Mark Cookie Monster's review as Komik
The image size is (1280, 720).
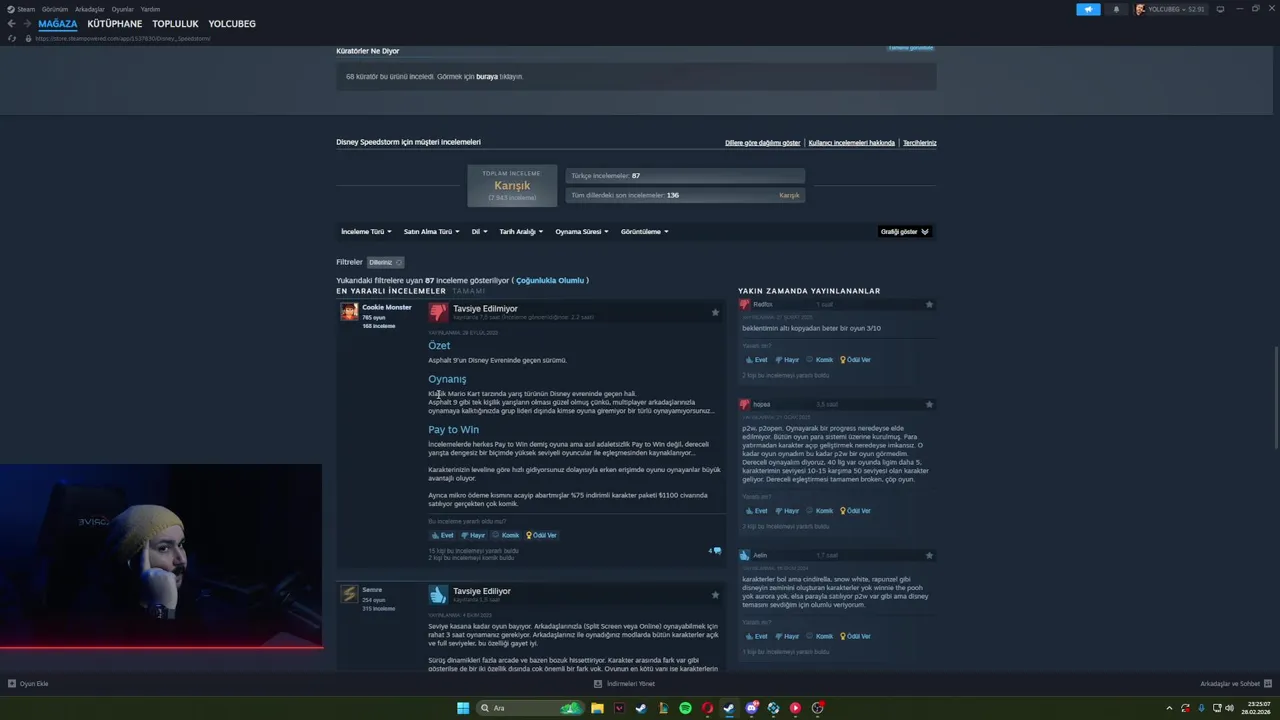505,535
